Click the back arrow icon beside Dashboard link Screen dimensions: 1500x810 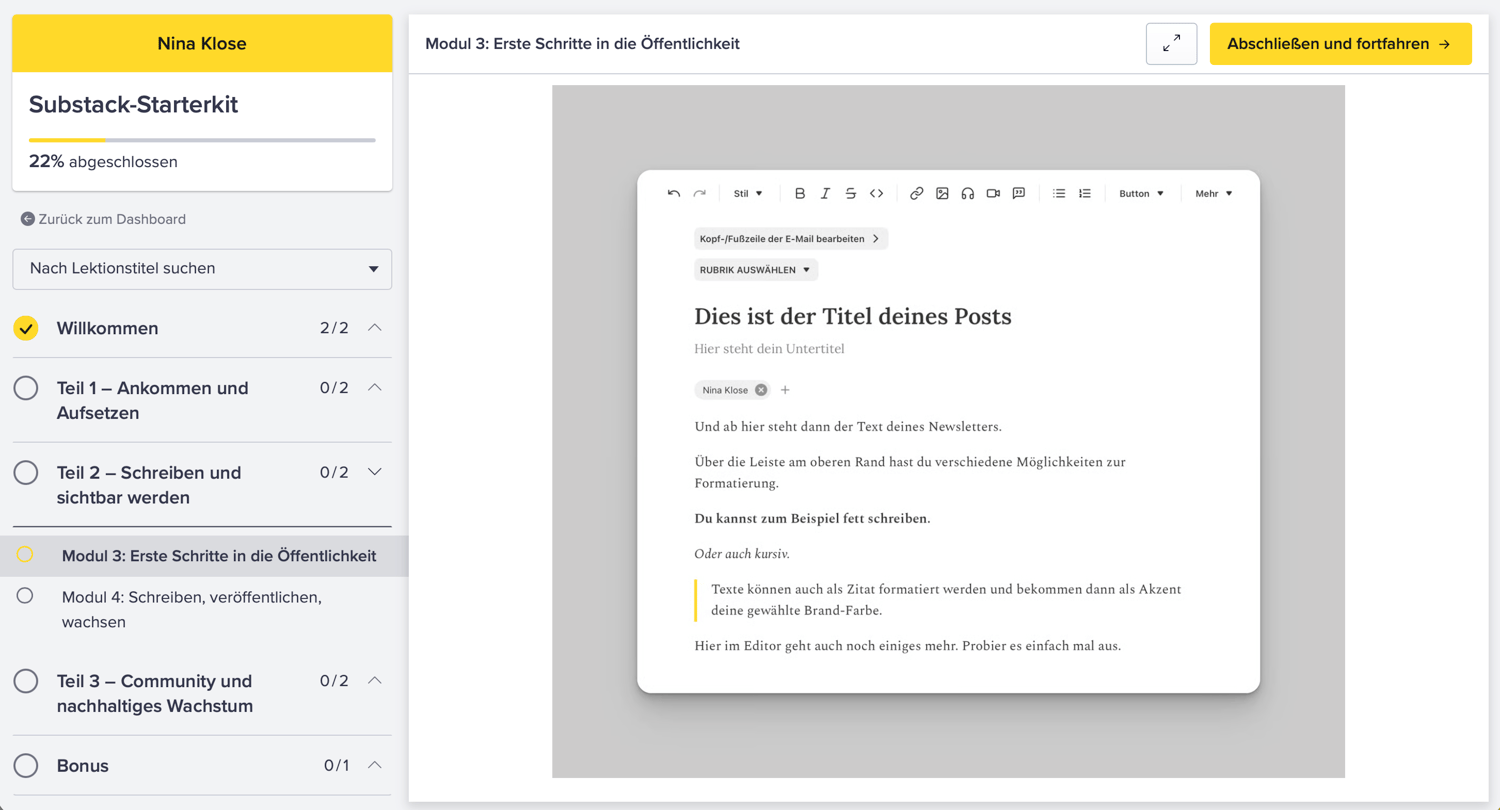pos(28,219)
